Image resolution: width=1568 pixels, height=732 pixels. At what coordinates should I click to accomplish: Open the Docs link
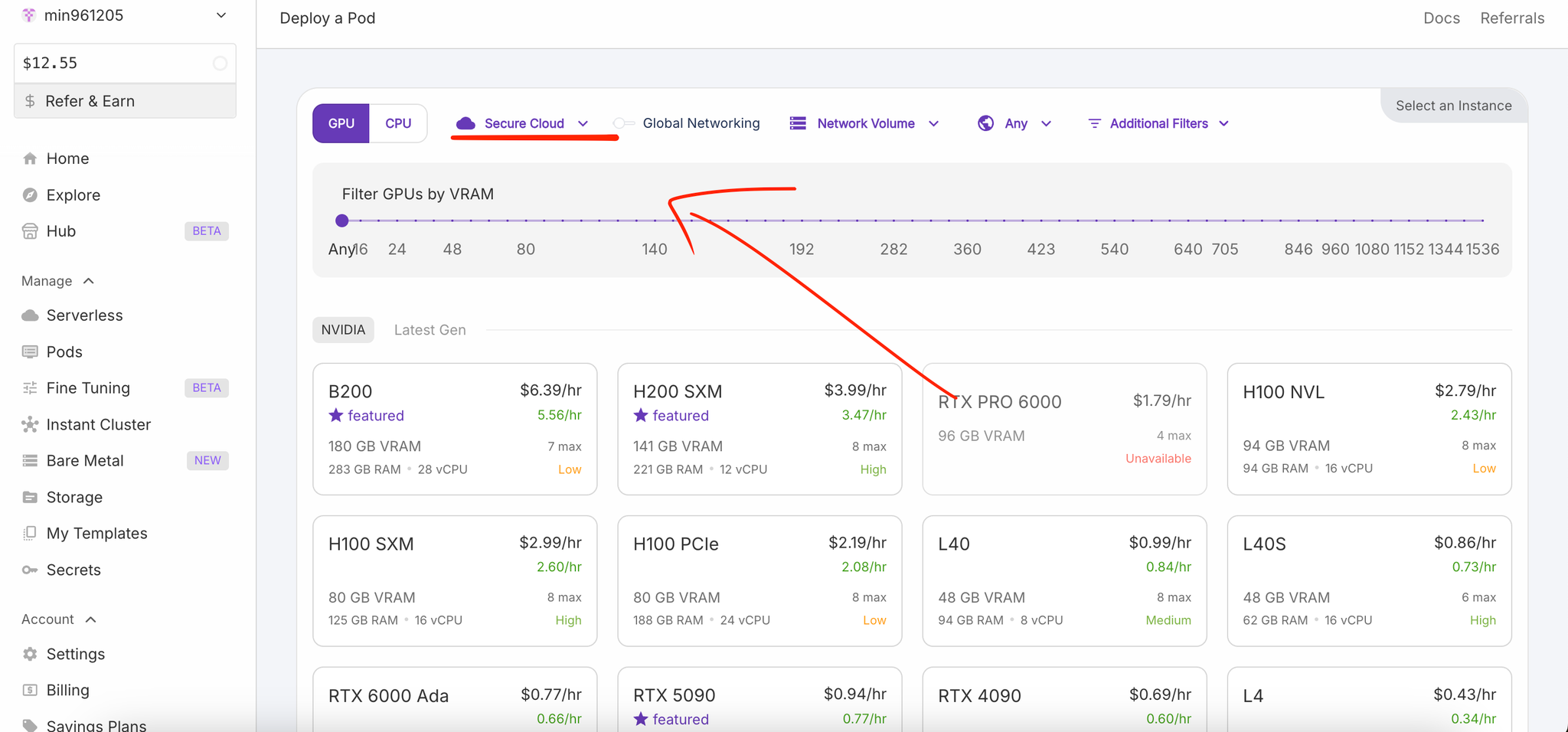[1442, 18]
